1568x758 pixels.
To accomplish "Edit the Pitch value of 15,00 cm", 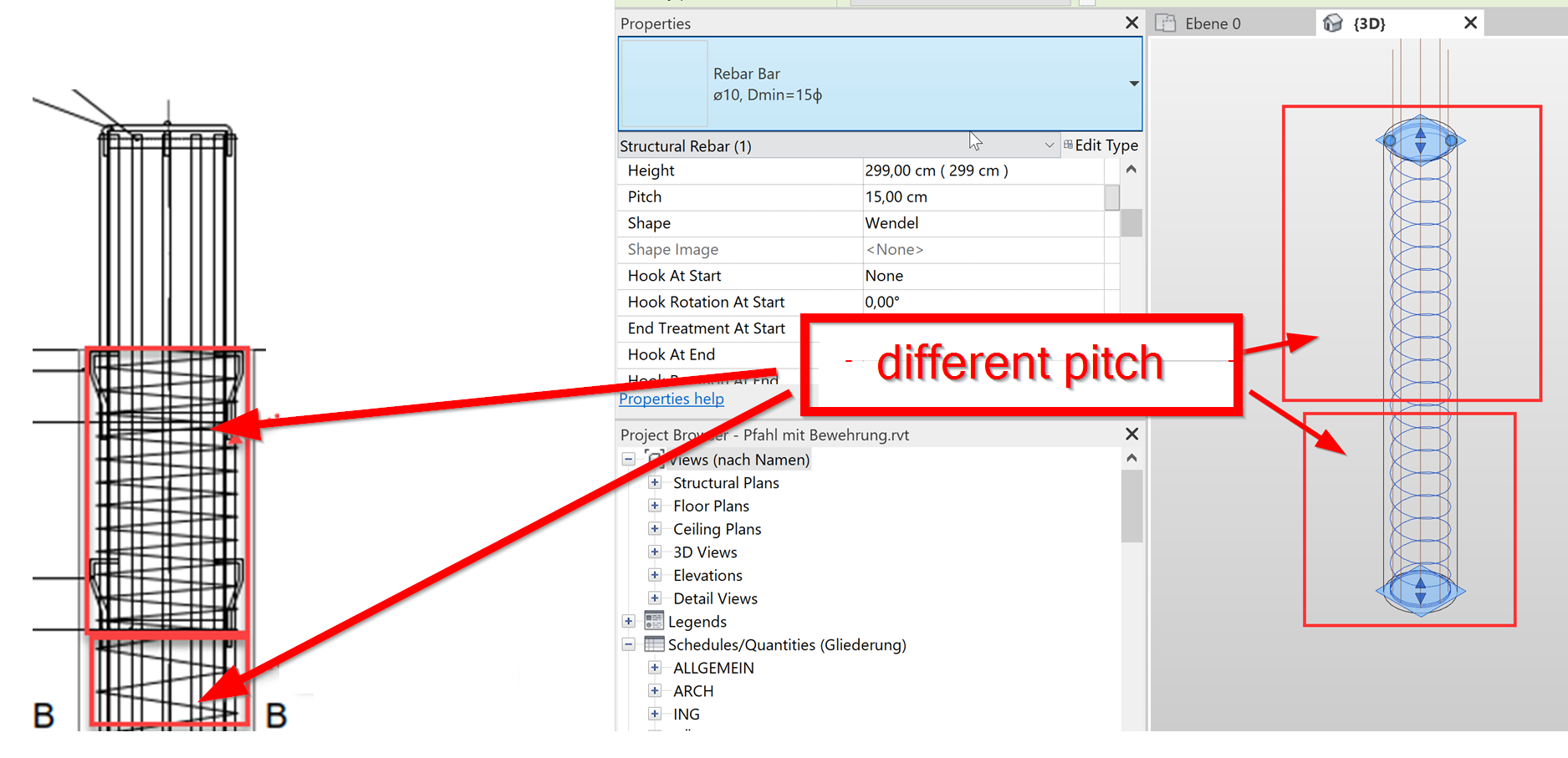I will pos(896,196).
